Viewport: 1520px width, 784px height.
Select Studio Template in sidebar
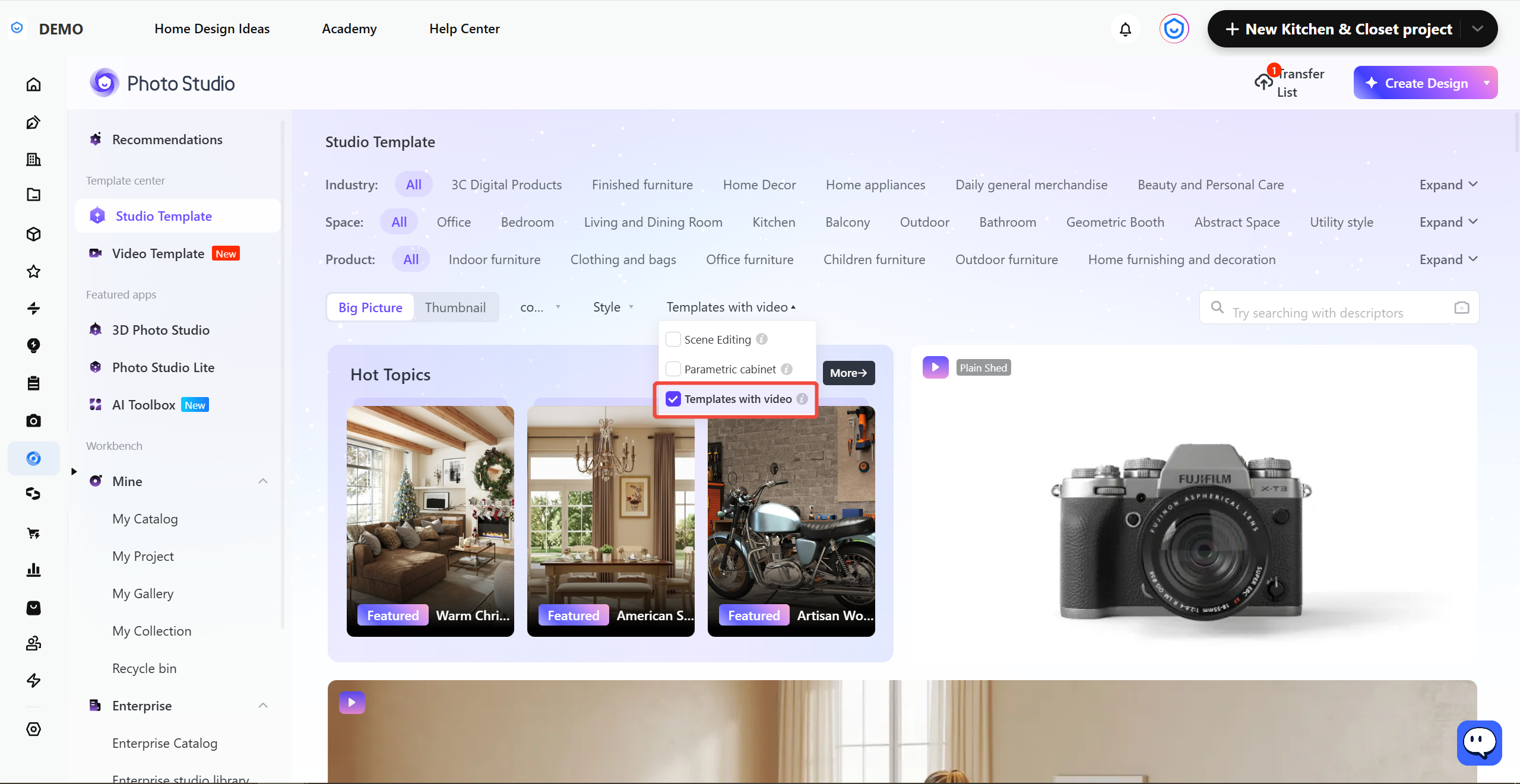pyautogui.click(x=178, y=216)
